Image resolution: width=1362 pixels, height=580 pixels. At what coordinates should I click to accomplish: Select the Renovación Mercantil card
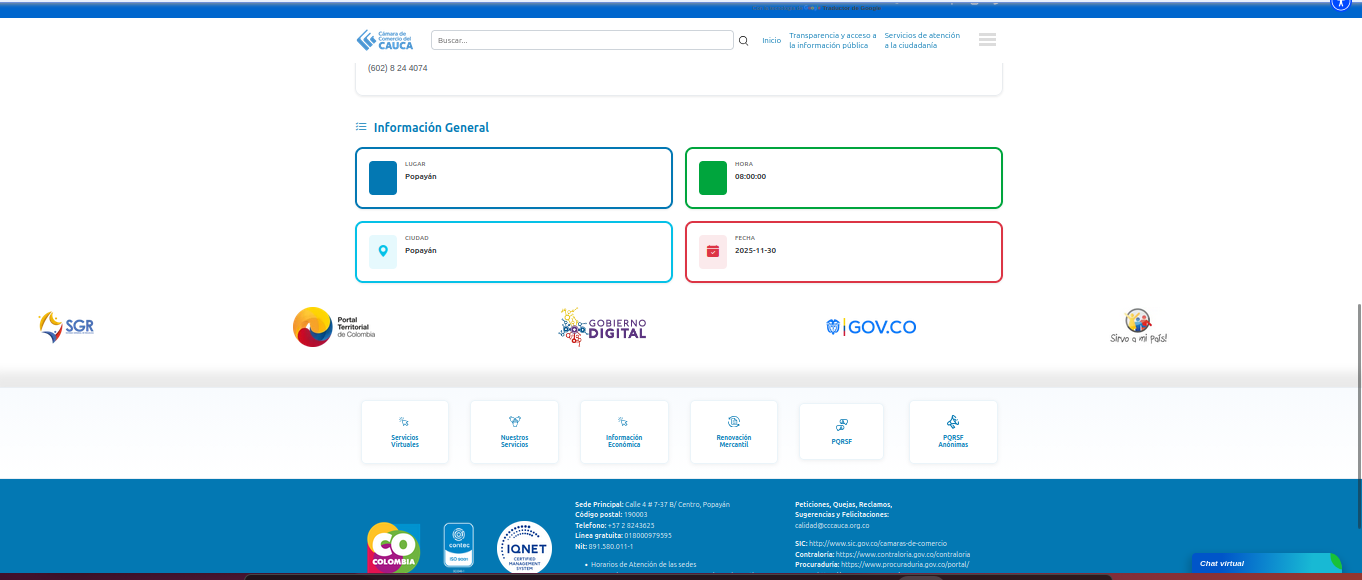[x=733, y=432]
